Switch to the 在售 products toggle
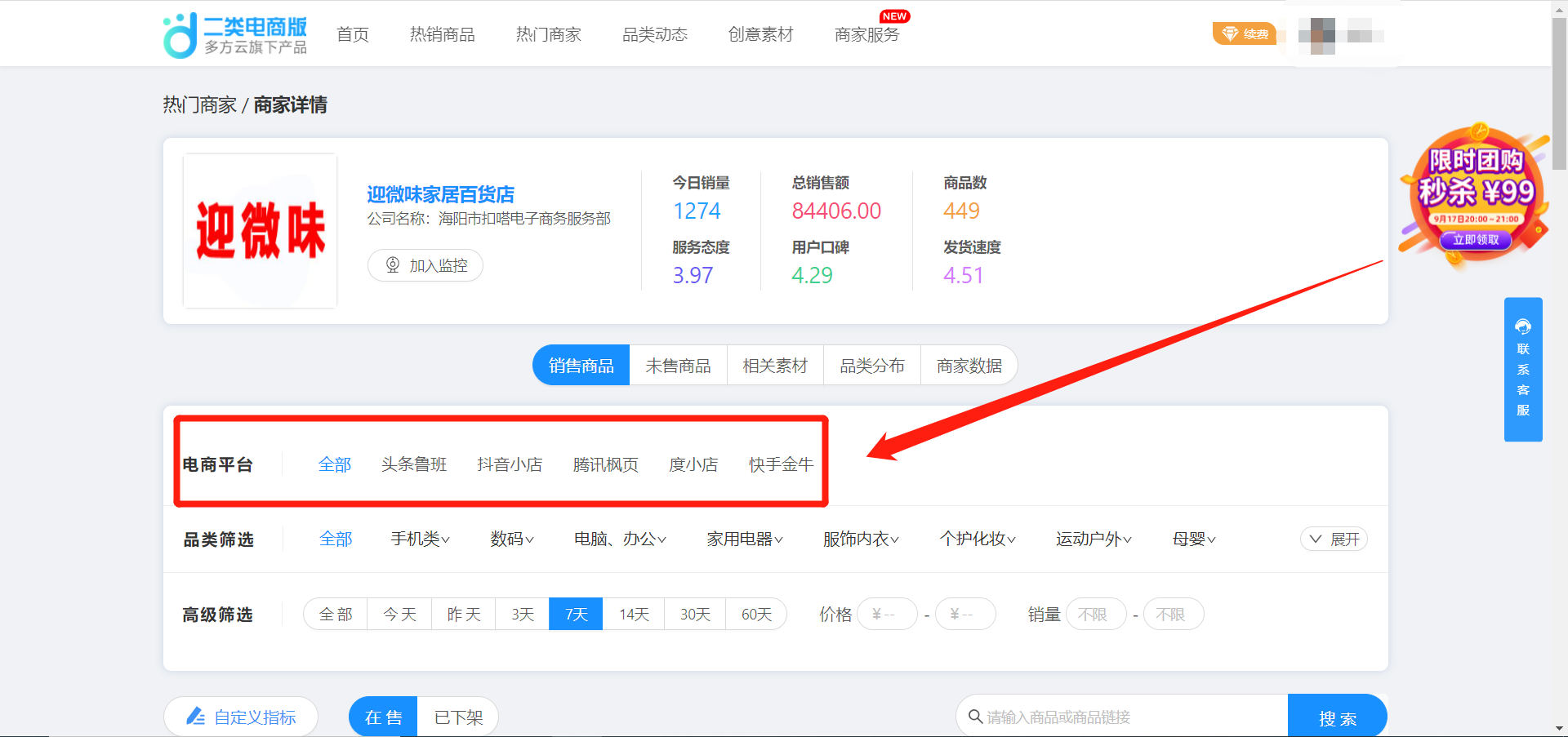 [x=383, y=717]
